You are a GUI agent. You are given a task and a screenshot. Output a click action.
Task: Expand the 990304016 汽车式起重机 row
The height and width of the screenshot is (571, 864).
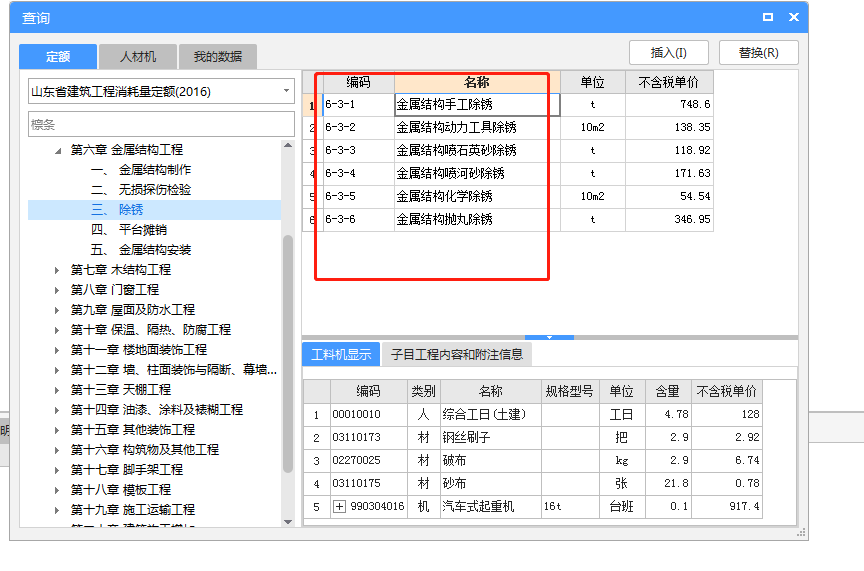click(339, 507)
